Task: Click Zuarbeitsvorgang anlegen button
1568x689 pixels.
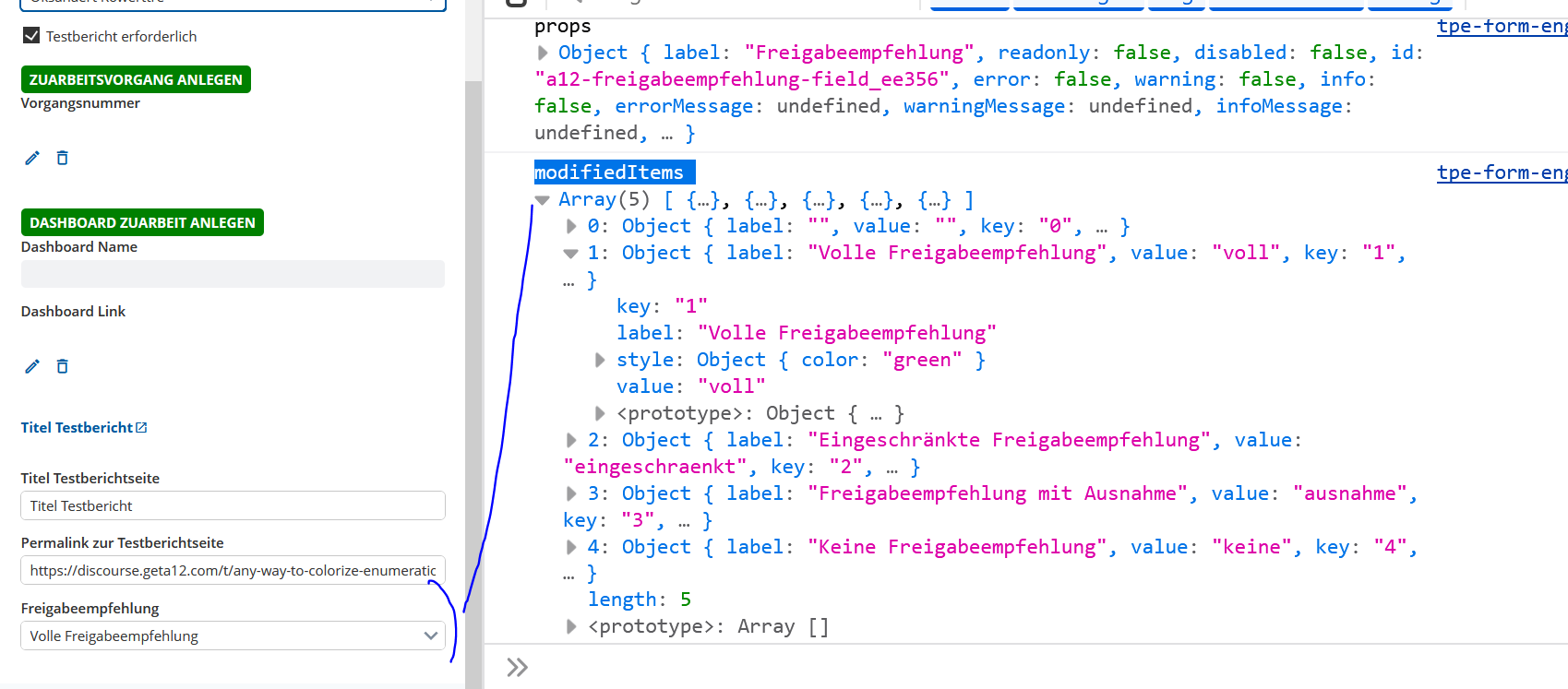Action: click(x=136, y=79)
